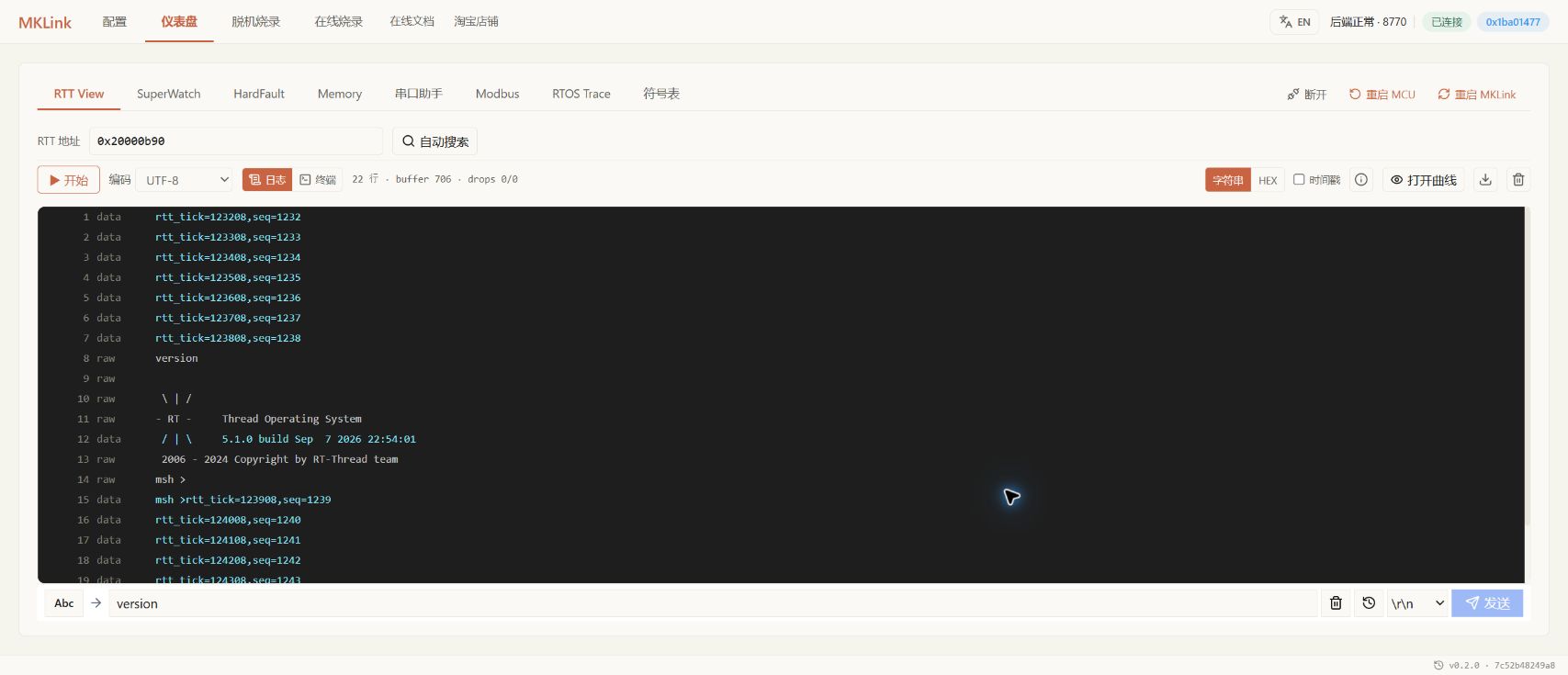Toggle the 打开曲线 curve view
1568x675 pixels.
coord(1423,180)
